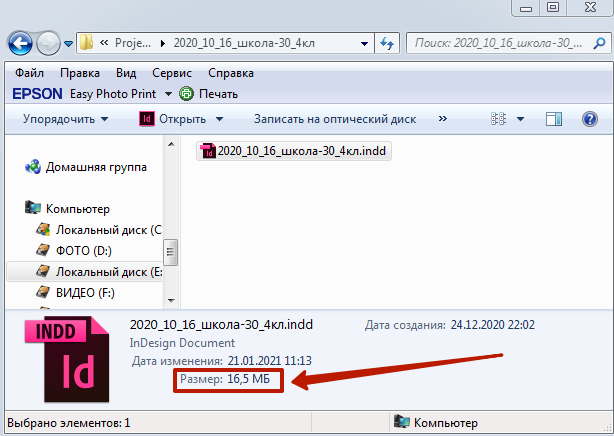The height and width of the screenshot is (436, 614).
Task: Click the Открыть button with InDesign icon
Action: pos(173,119)
